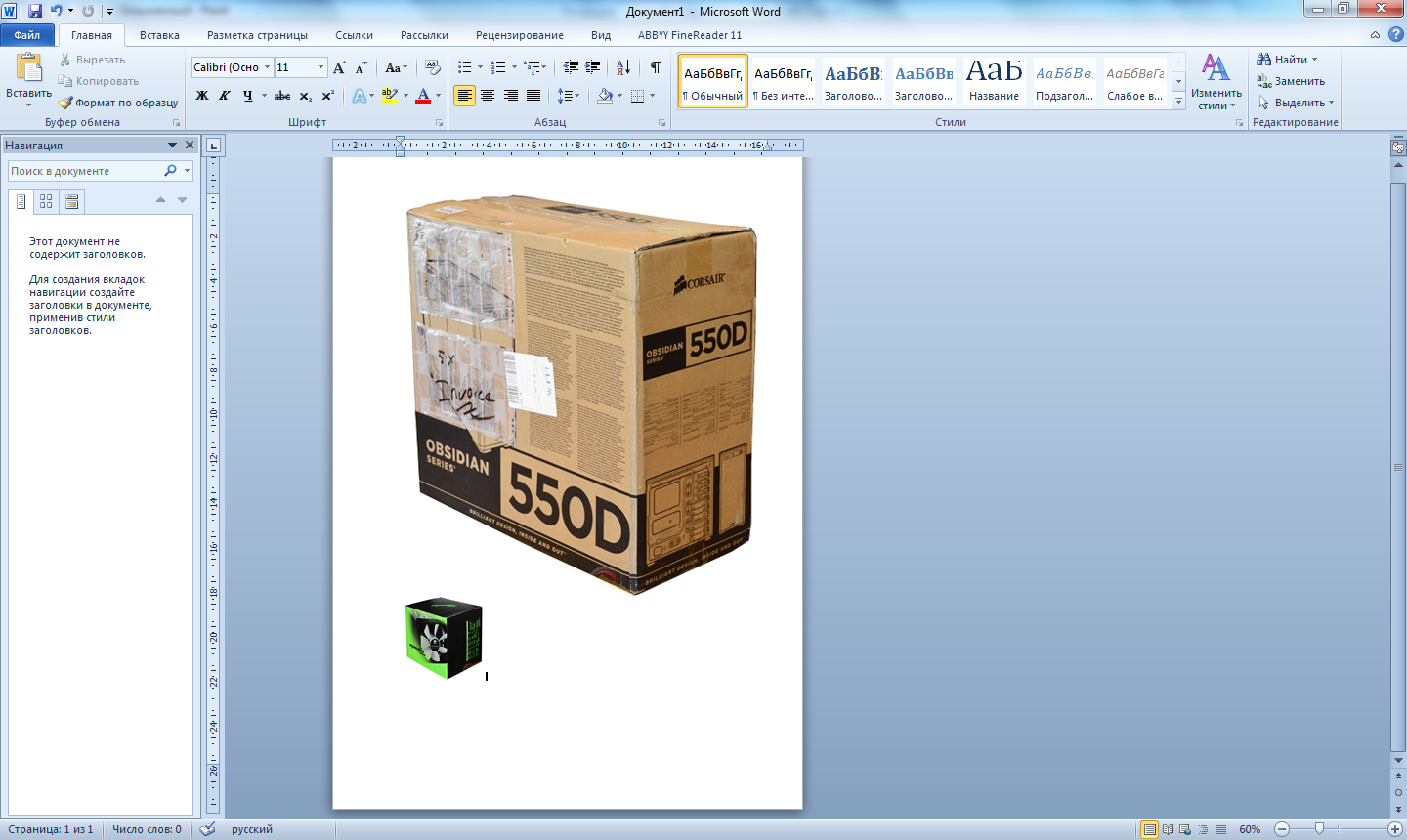Toggle show paragraph marks (¶)
Viewport: 1407px width, 840px height.
655,67
